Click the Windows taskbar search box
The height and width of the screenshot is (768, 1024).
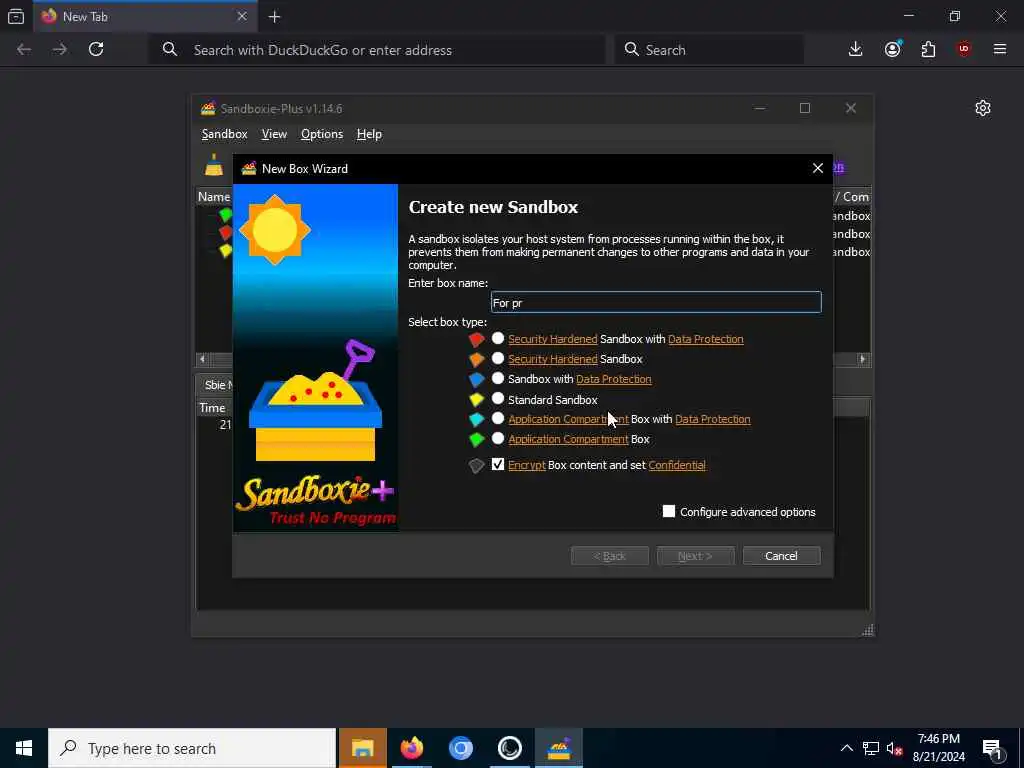(x=192, y=748)
